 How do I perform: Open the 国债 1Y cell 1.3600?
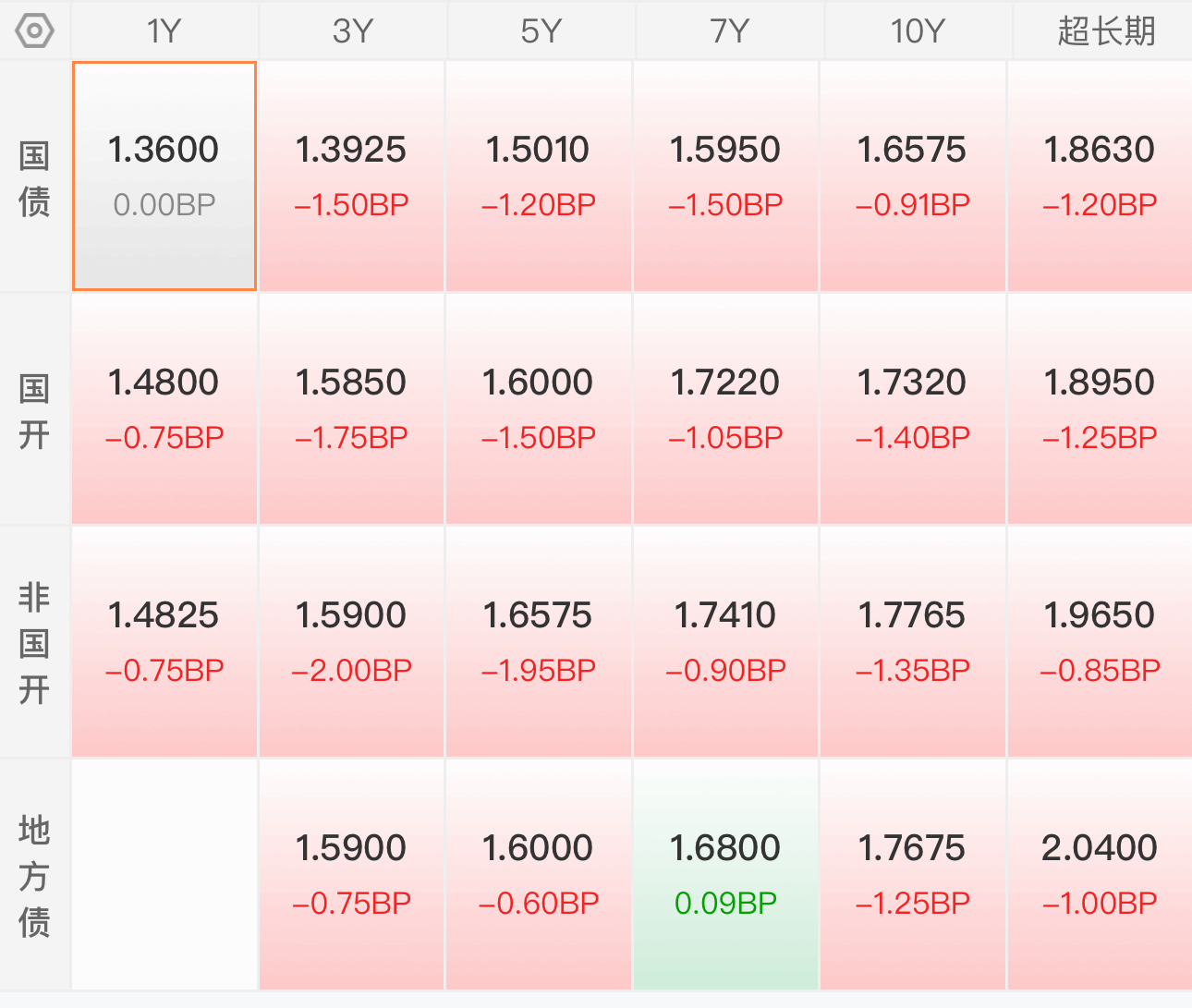(164, 176)
